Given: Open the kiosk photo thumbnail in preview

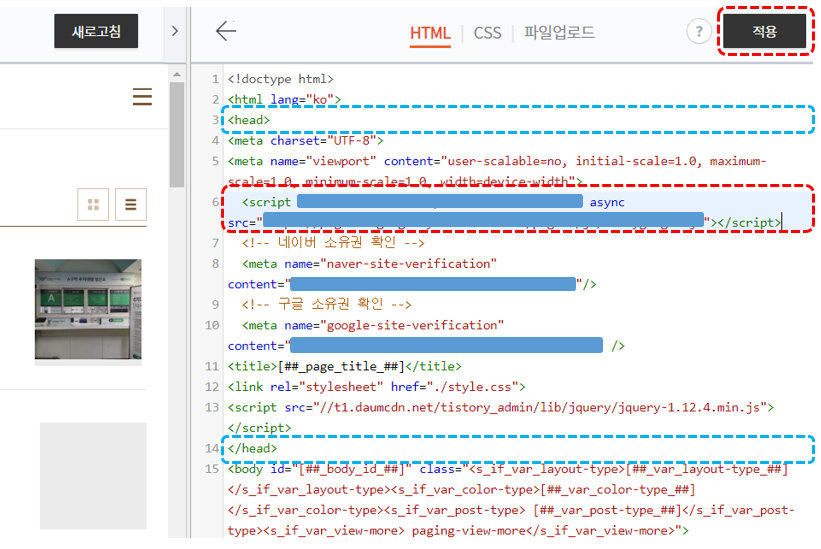Looking at the screenshot, I should click(x=88, y=309).
